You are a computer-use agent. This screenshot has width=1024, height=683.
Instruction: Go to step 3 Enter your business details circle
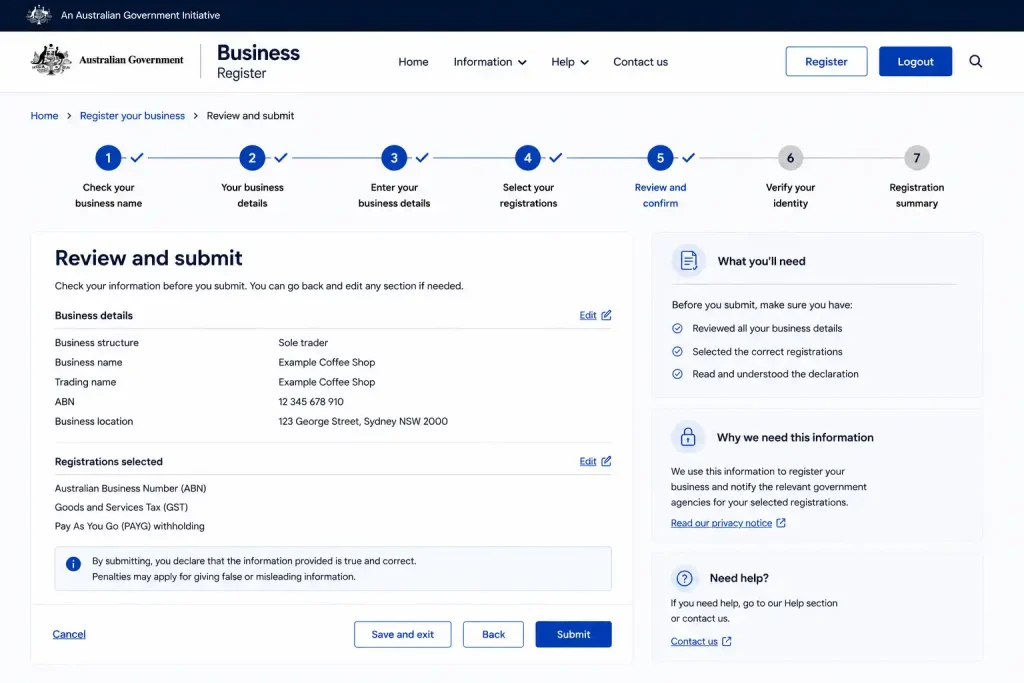394,157
